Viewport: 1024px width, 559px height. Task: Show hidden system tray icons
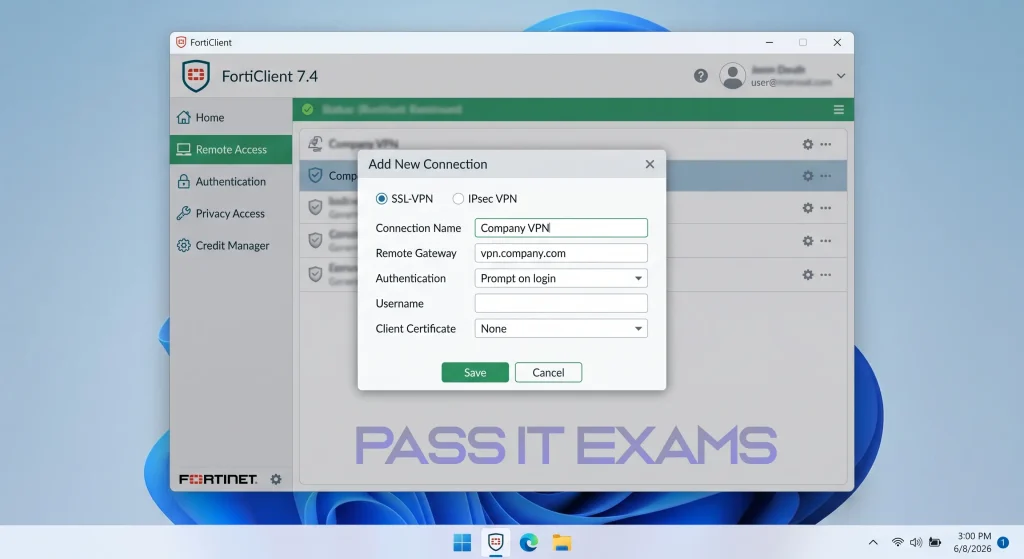tap(873, 543)
